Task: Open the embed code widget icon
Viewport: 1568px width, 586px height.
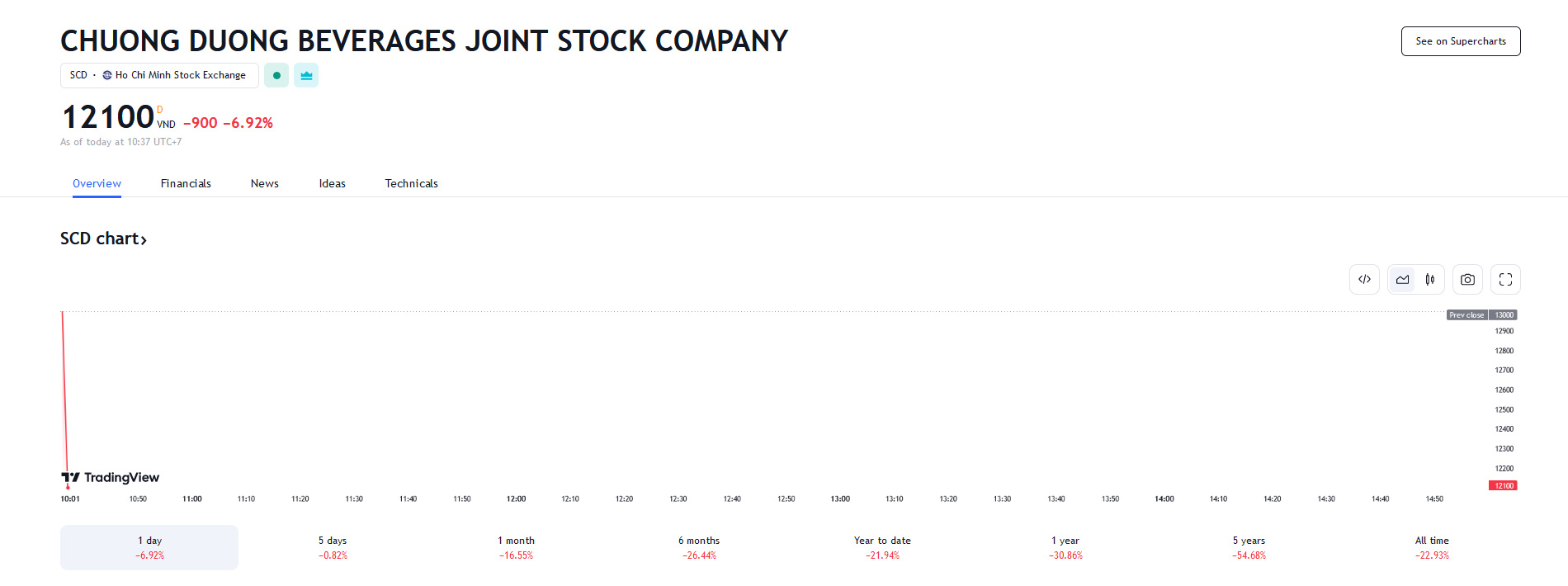Action: [1364, 280]
